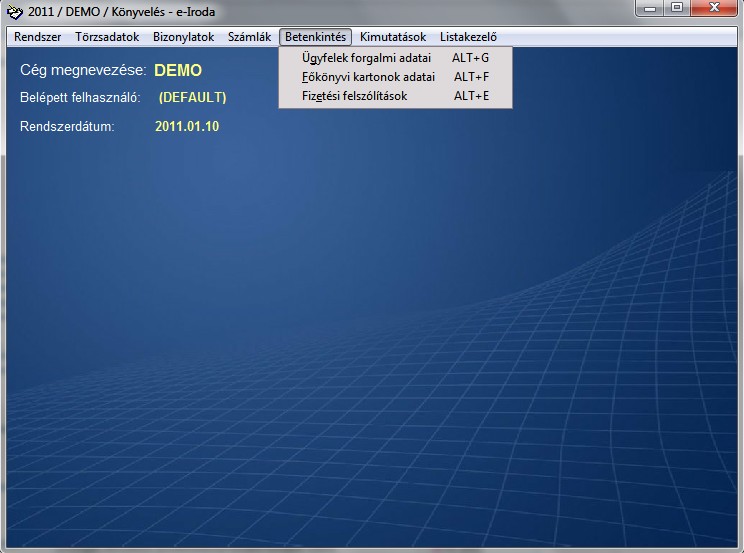Open the Rendszer menu
This screenshot has width=744, height=553.
38,37
